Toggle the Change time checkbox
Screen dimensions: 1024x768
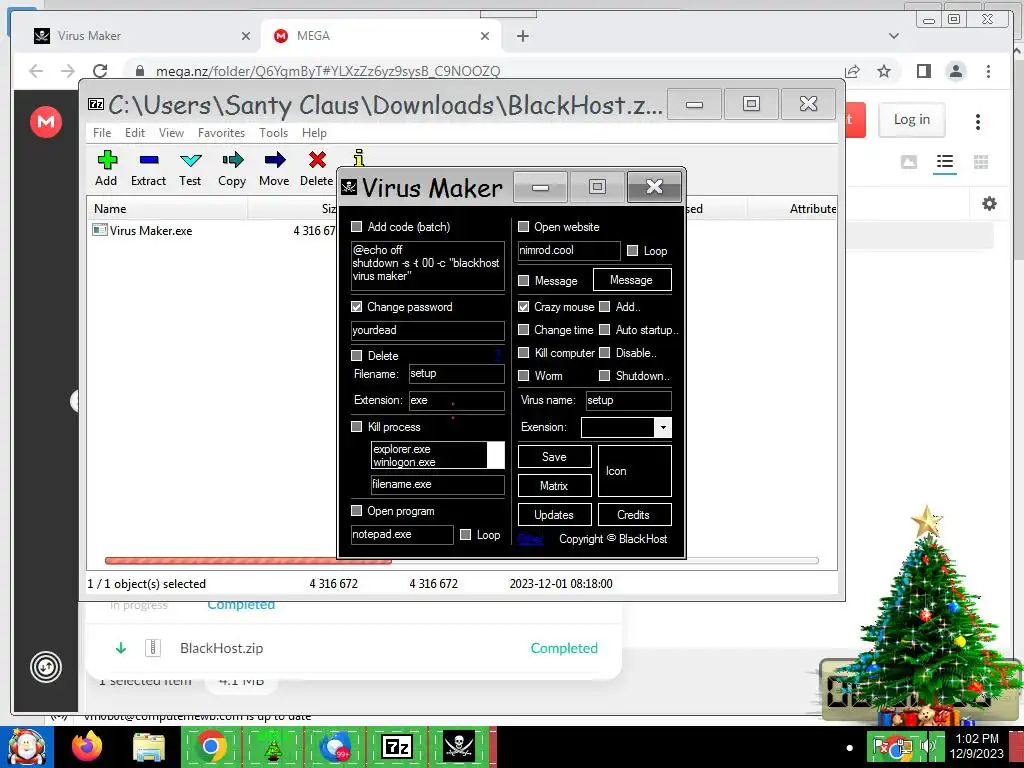(x=523, y=330)
